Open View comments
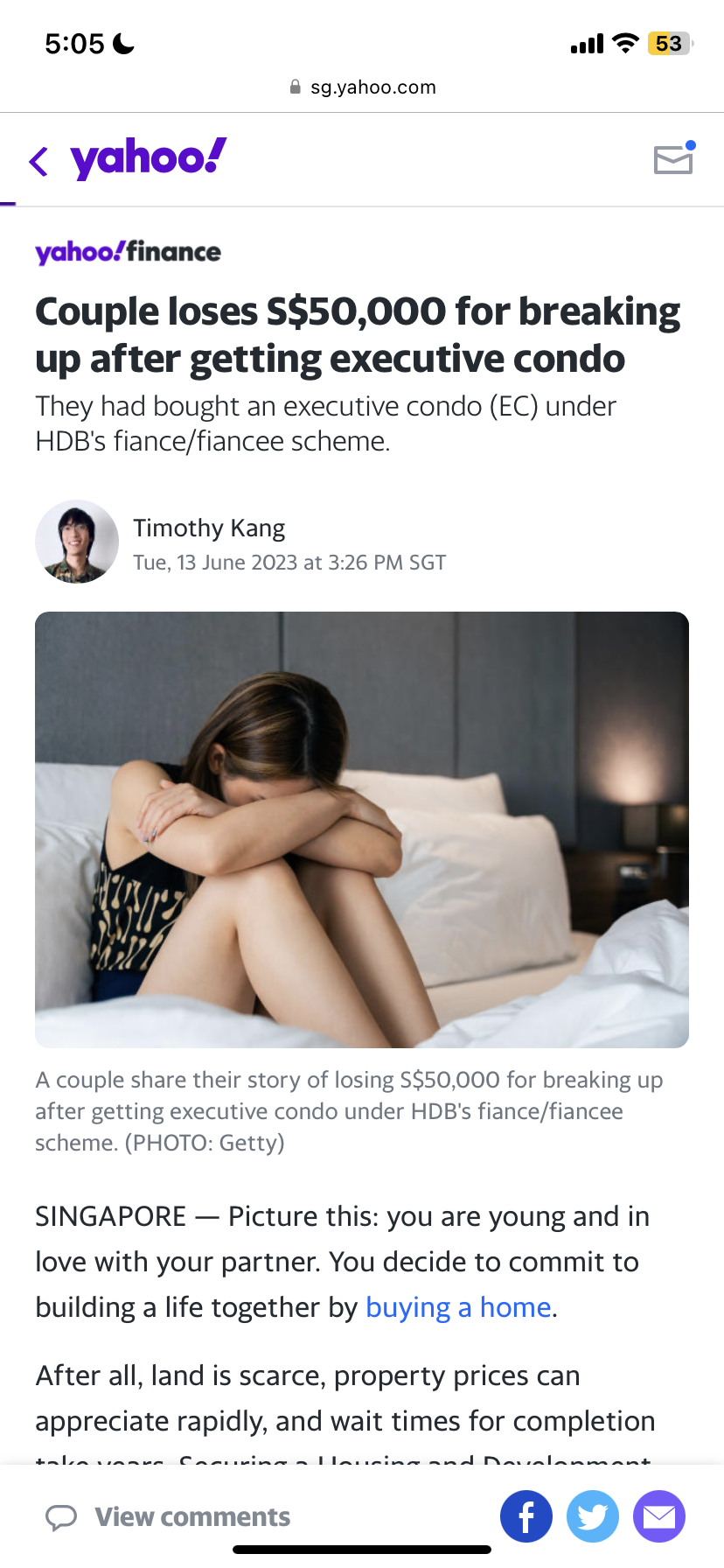This screenshot has width=724, height=1568. coord(192,1517)
